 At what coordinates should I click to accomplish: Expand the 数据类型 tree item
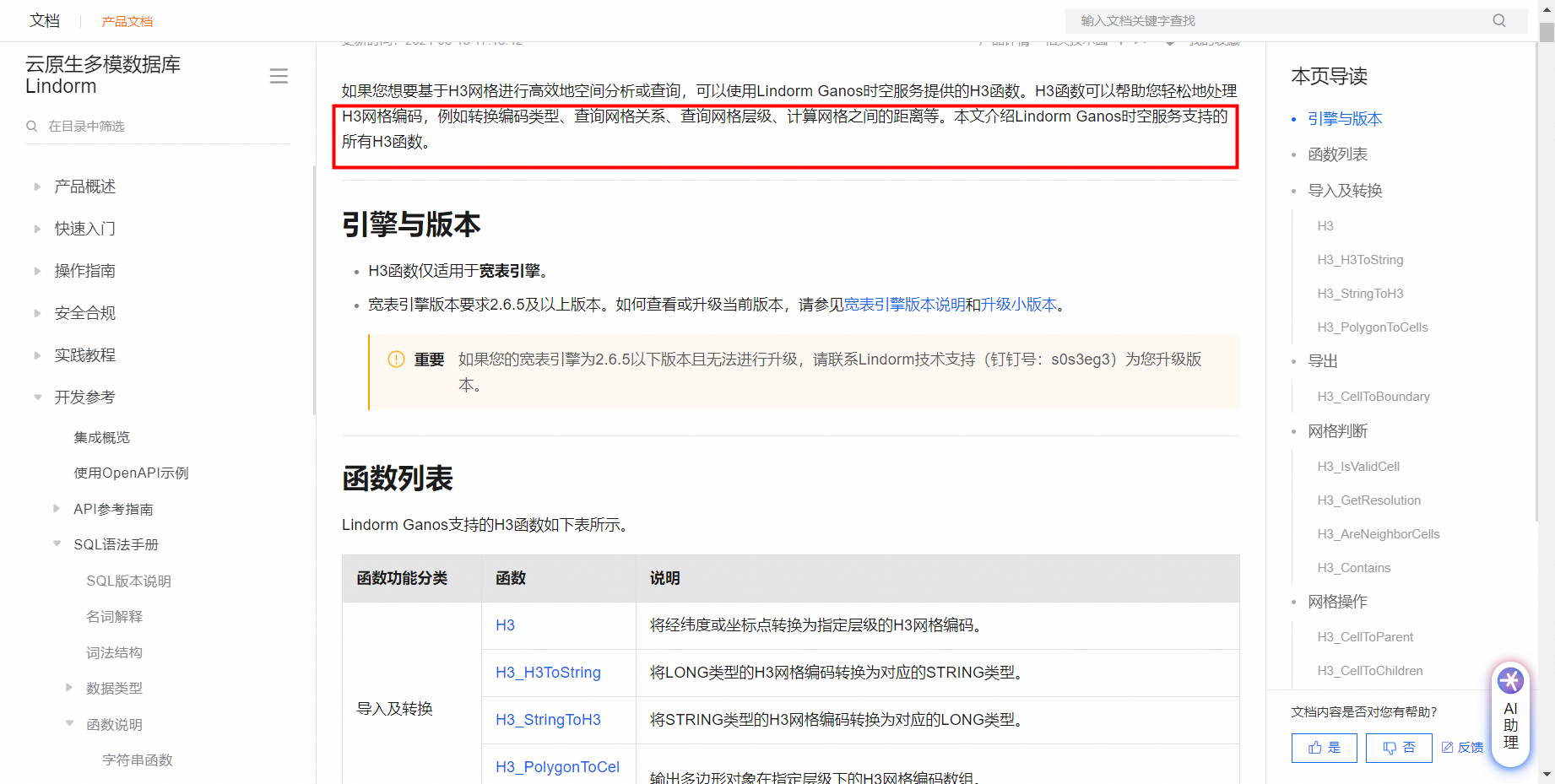click(x=69, y=688)
